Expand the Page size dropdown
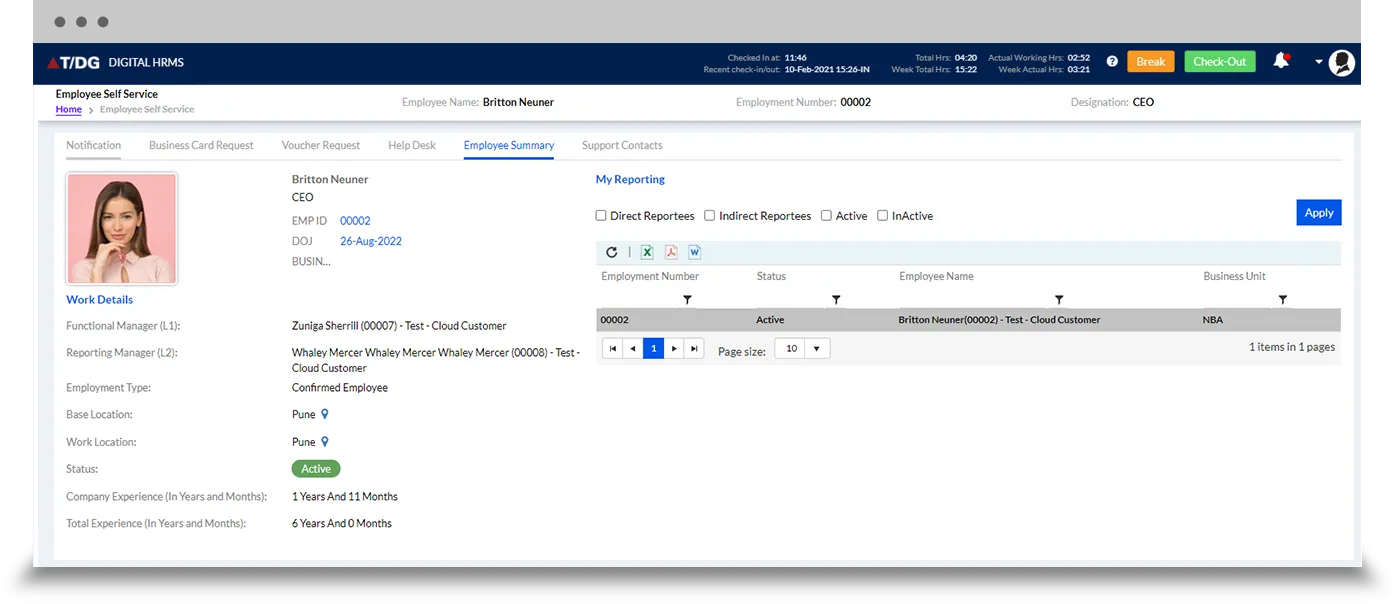The image size is (1395, 604). [x=817, y=349]
